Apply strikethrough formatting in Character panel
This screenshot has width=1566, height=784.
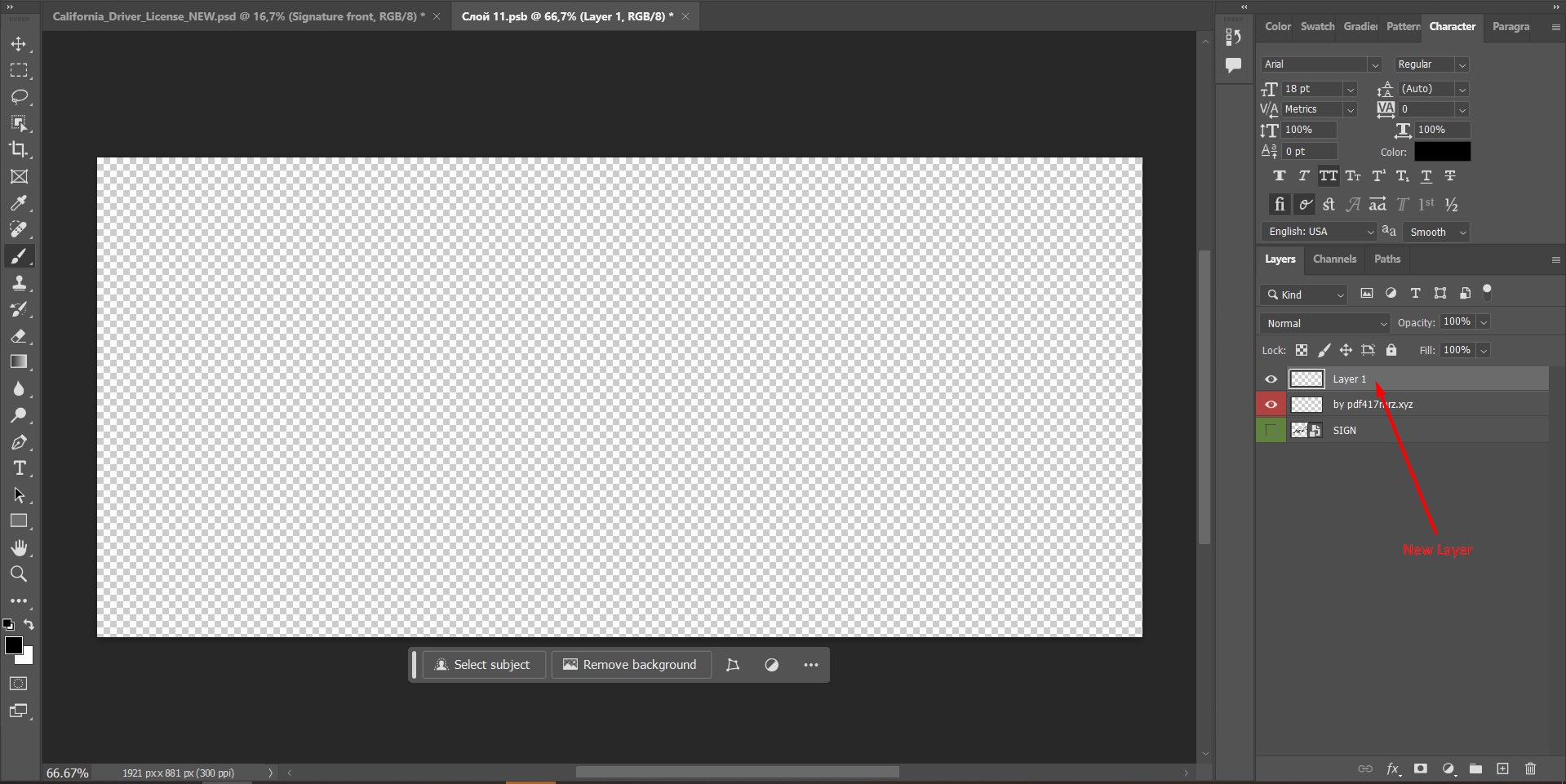tap(1451, 175)
